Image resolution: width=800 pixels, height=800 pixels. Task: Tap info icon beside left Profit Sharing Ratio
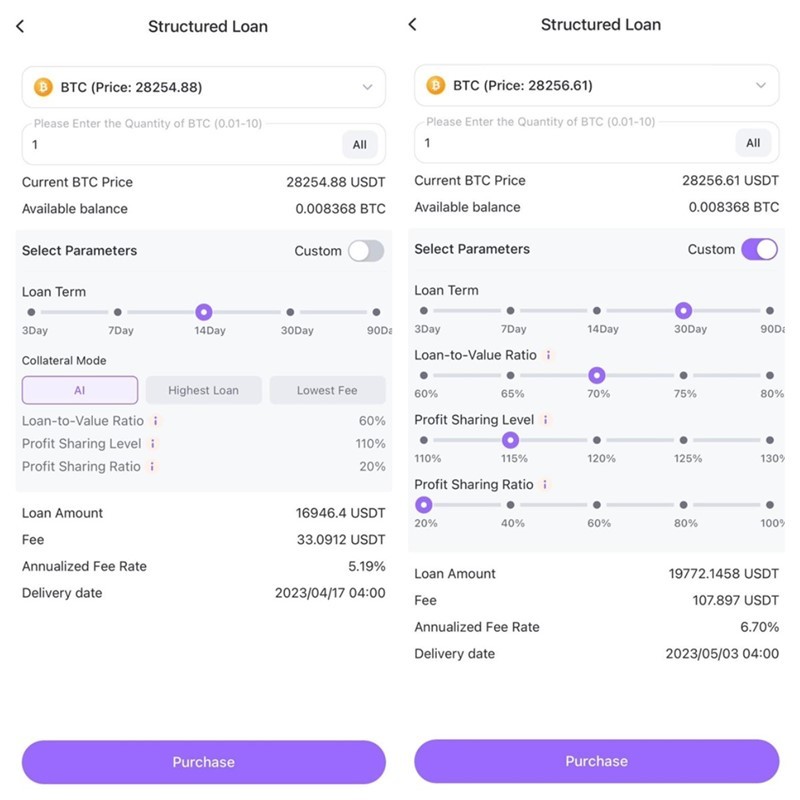(x=152, y=466)
